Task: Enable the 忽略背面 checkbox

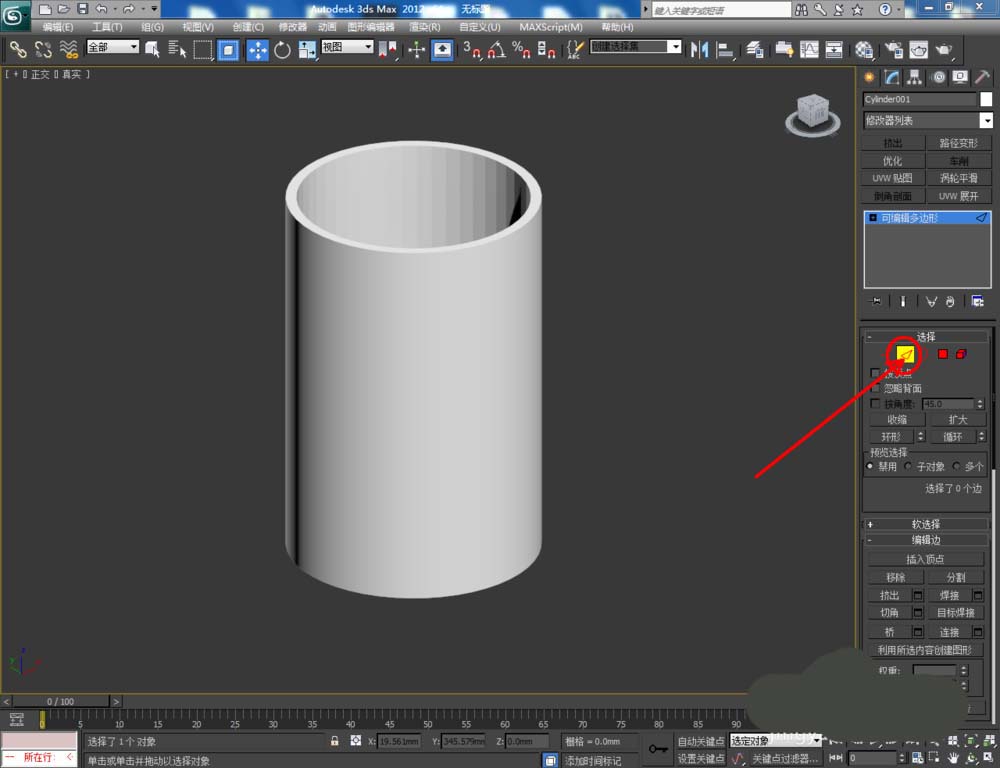Action: [876, 388]
